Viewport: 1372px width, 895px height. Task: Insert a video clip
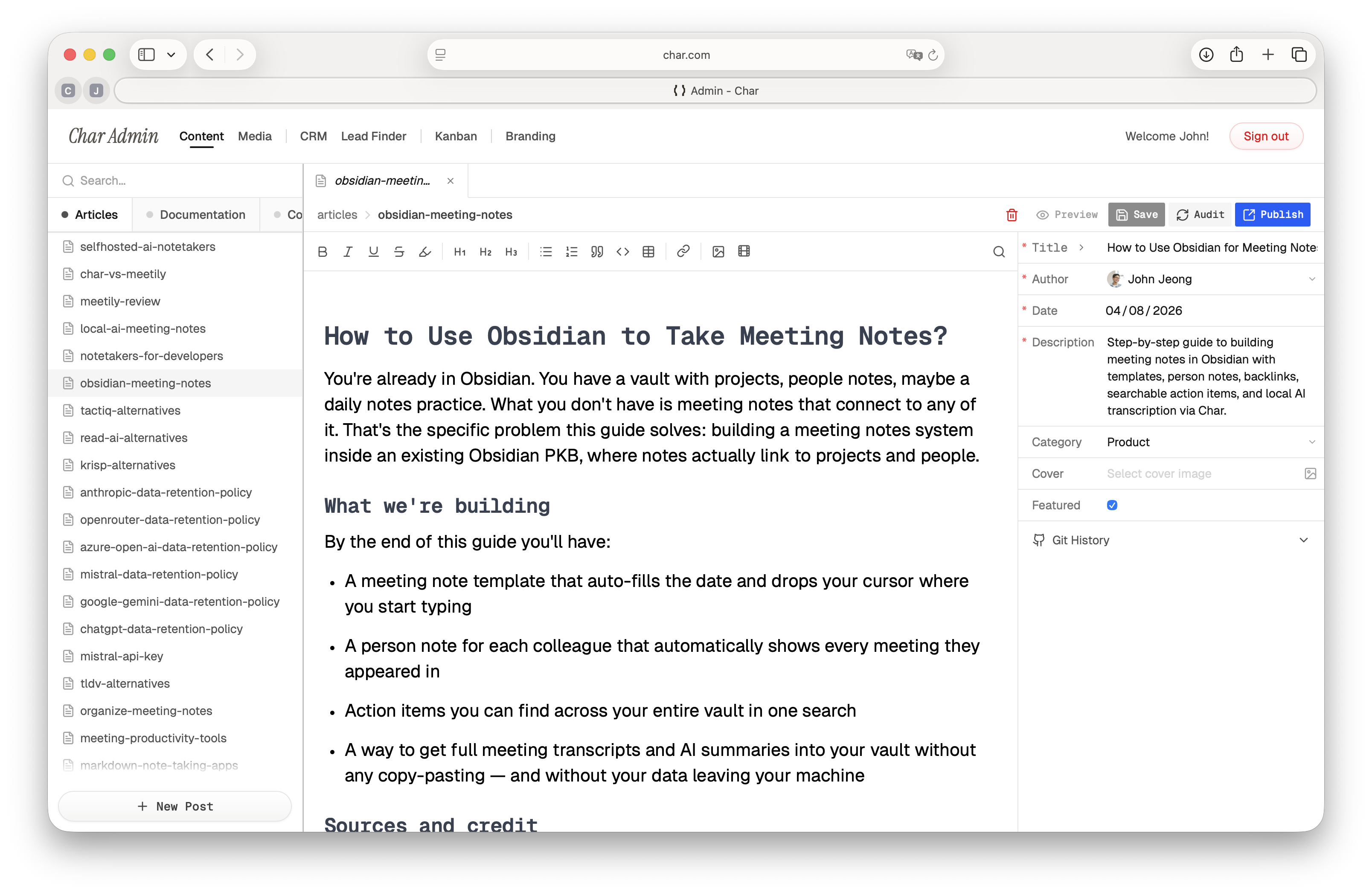click(x=744, y=251)
